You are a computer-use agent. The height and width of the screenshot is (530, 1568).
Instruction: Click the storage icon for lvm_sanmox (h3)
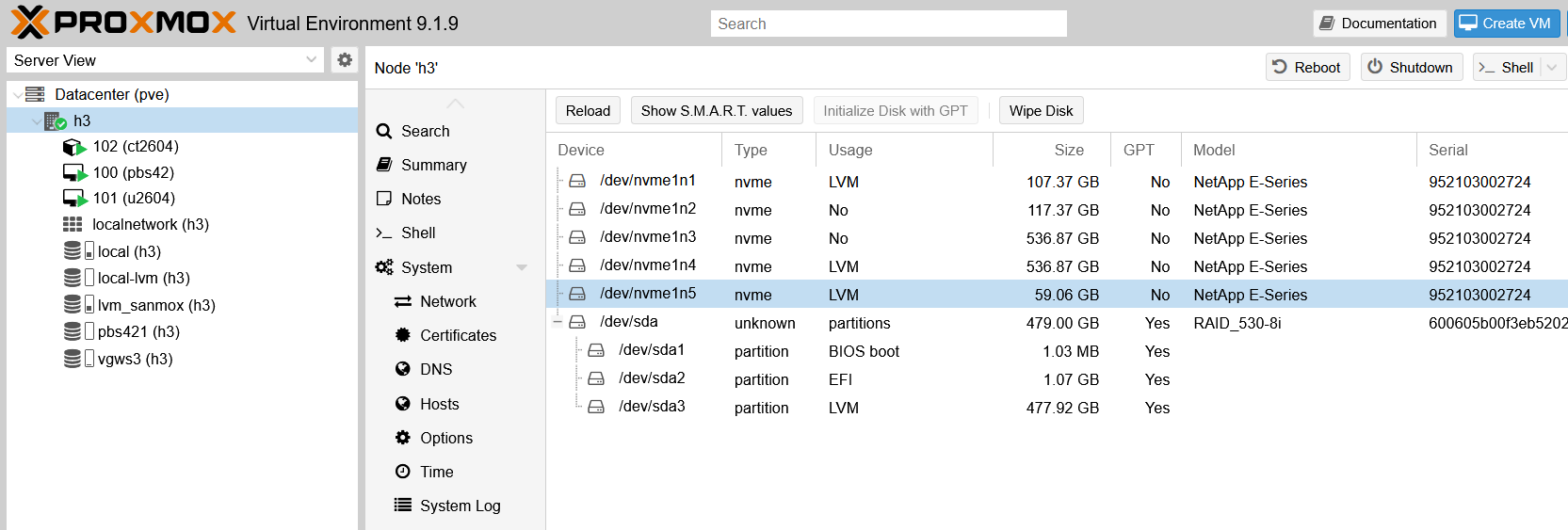click(78, 305)
